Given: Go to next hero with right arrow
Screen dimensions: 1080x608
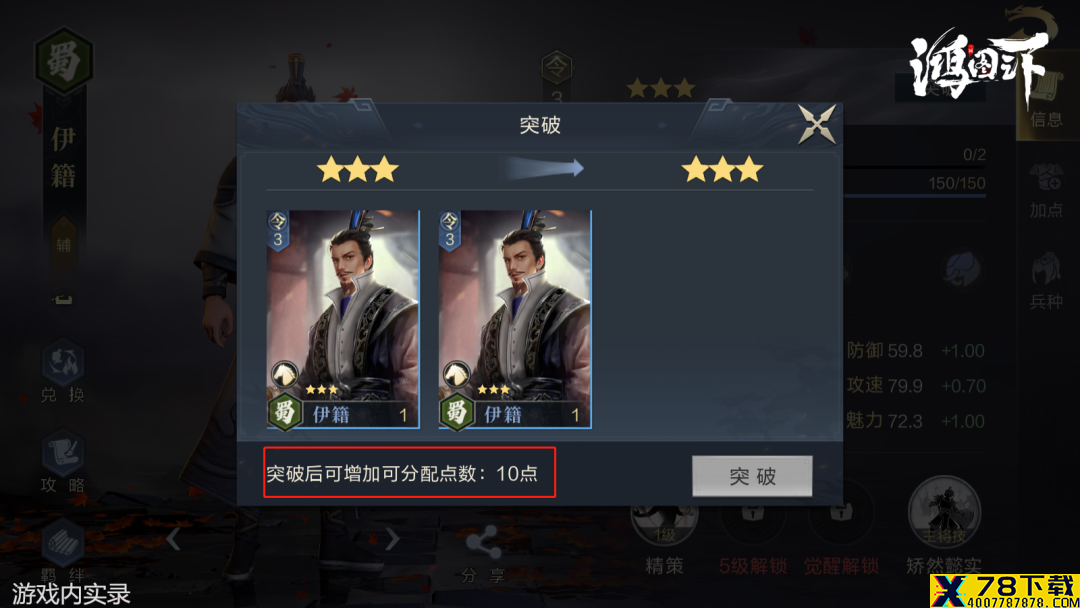Looking at the screenshot, I should (x=392, y=539).
